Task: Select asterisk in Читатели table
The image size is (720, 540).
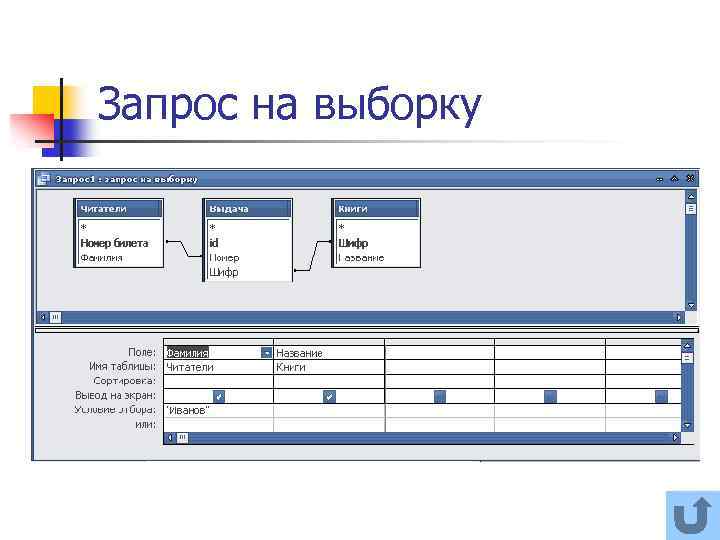Action: point(84,227)
